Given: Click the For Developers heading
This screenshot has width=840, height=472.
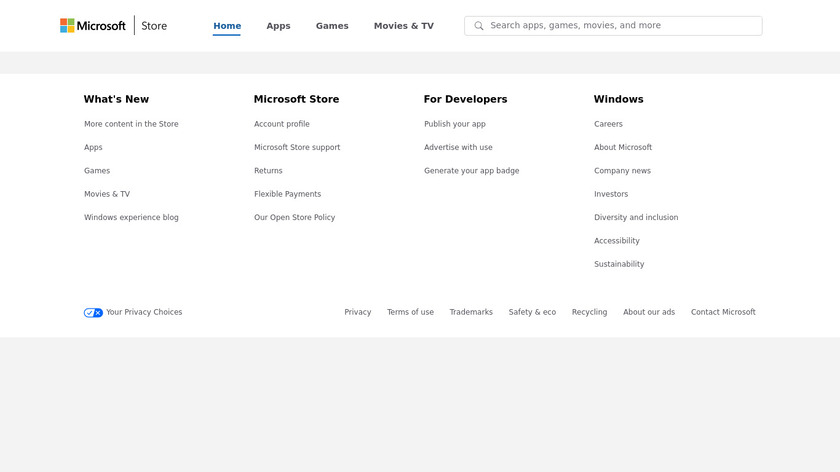Looking at the screenshot, I should tap(466, 99).
